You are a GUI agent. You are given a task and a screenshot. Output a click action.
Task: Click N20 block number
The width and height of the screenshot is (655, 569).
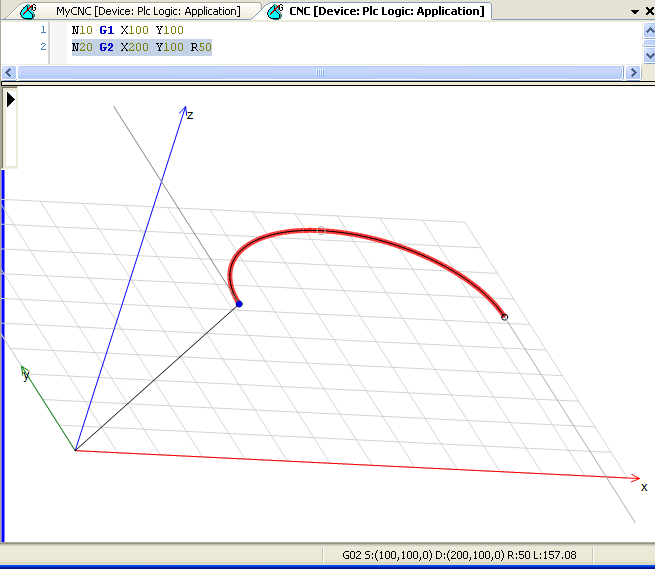click(x=82, y=47)
